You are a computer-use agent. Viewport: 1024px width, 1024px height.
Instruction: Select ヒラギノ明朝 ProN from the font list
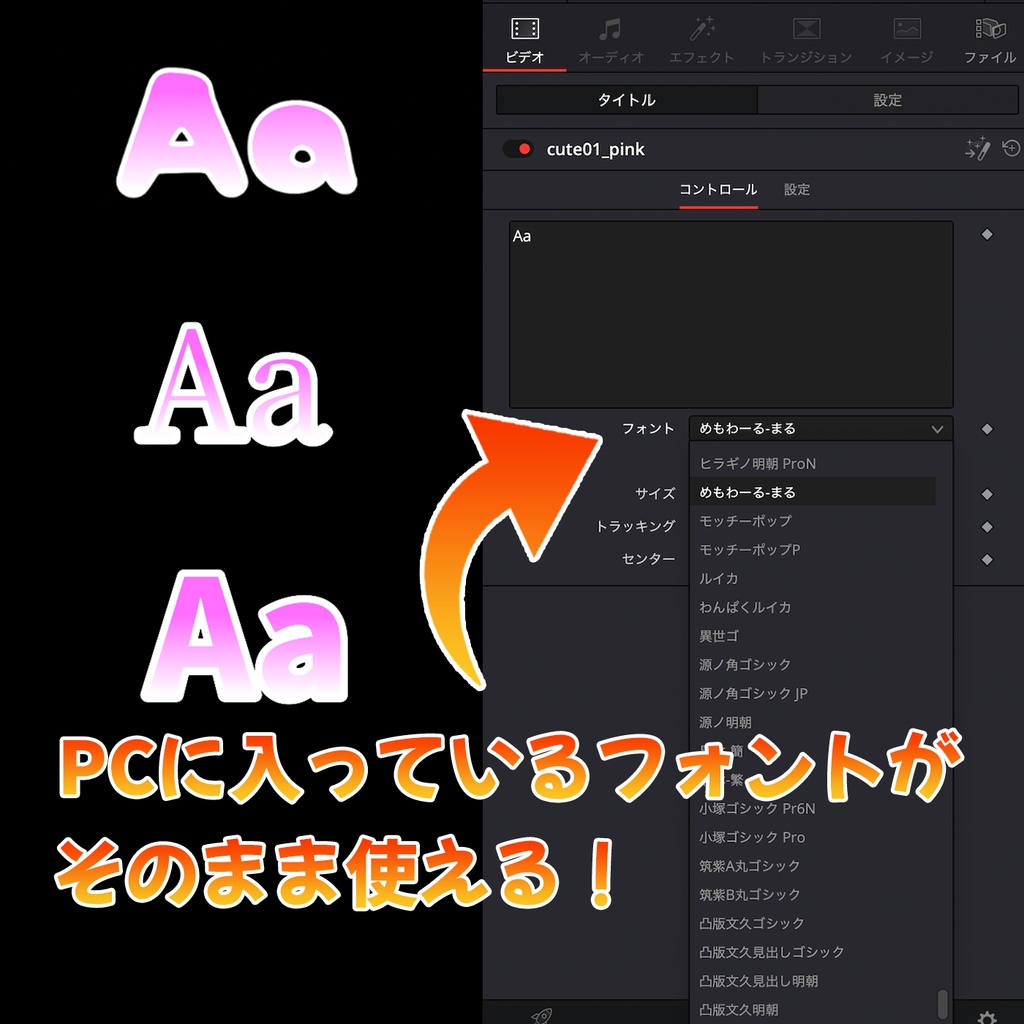pos(760,463)
